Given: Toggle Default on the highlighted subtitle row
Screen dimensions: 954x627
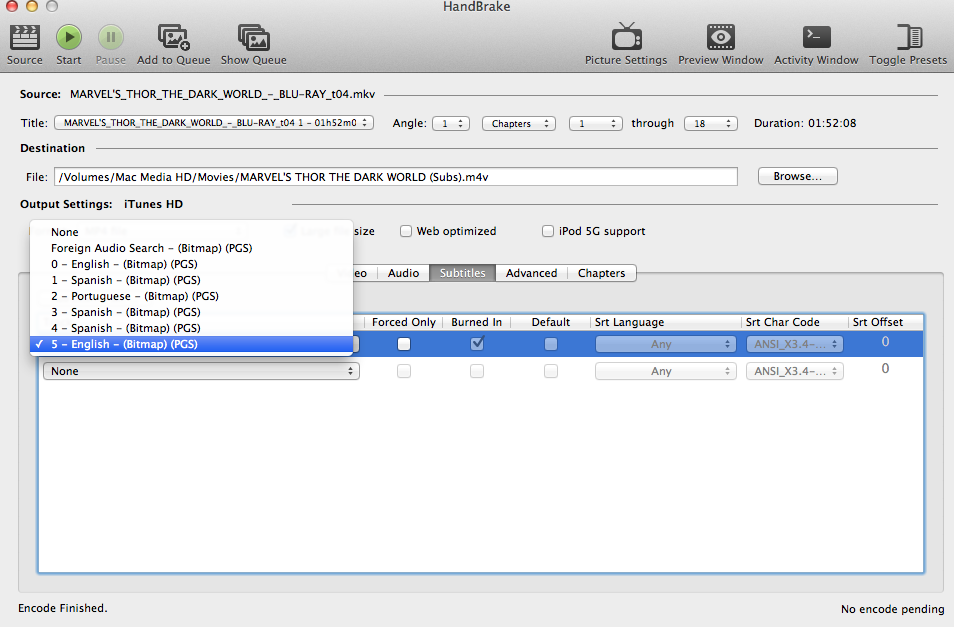Looking at the screenshot, I should click(x=551, y=344).
